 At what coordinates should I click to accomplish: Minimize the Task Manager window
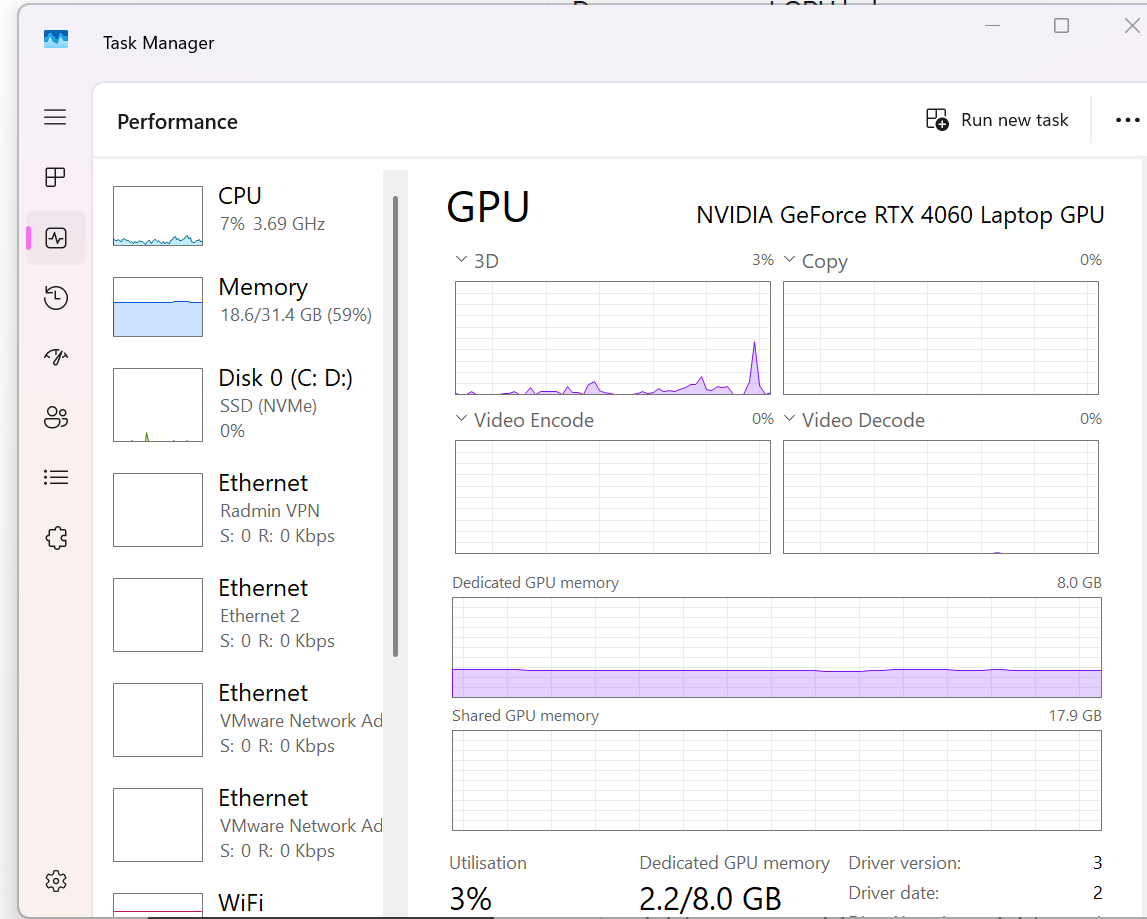(x=992, y=26)
